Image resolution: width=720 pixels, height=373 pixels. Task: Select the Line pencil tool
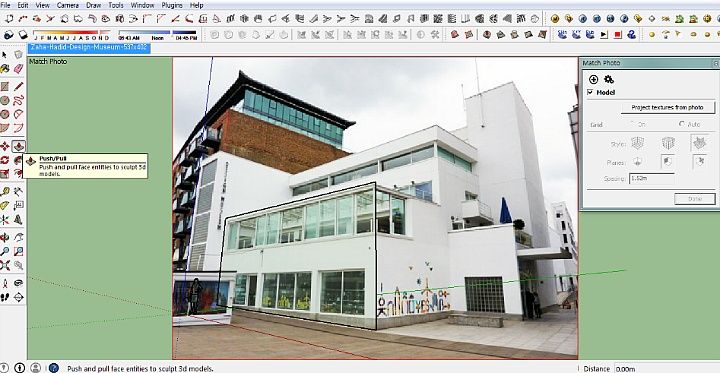point(18,86)
